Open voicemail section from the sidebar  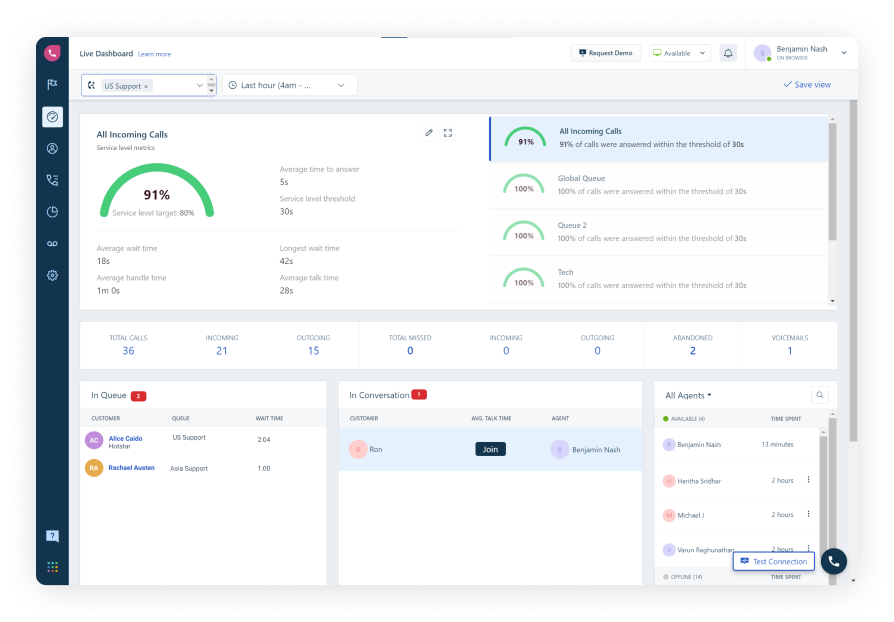pyautogui.click(x=52, y=243)
